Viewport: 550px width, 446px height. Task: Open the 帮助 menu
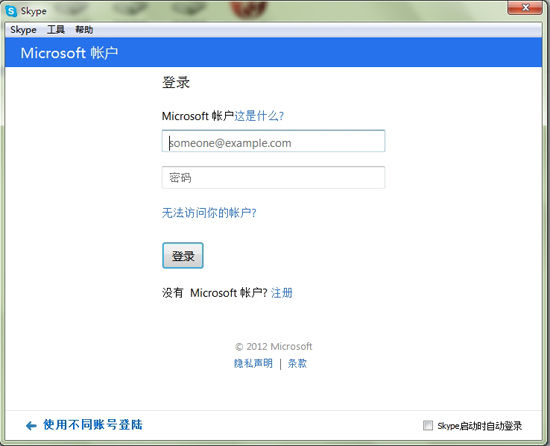tap(84, 30)
